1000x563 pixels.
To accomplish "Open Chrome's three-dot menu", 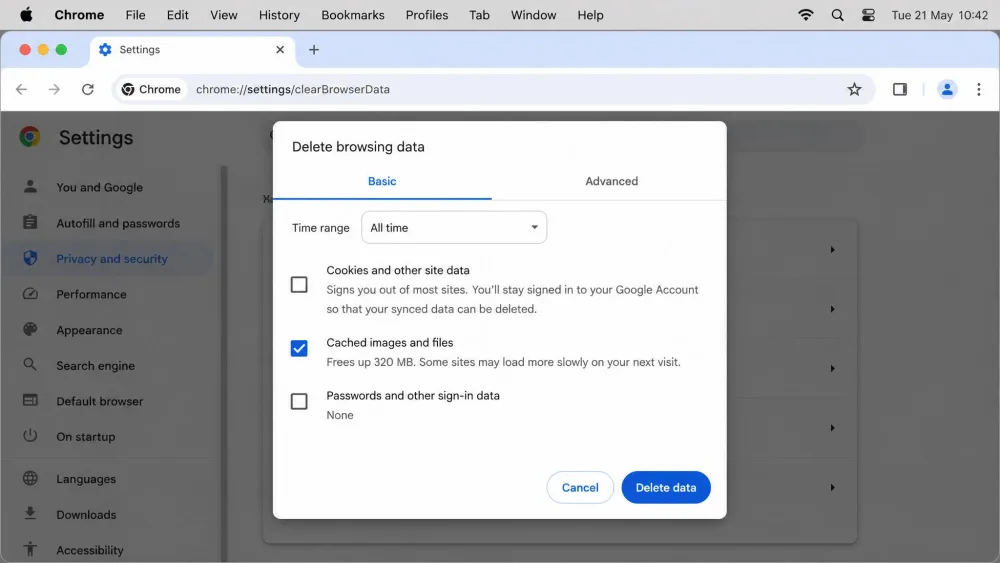I will (x=979, y=89).
